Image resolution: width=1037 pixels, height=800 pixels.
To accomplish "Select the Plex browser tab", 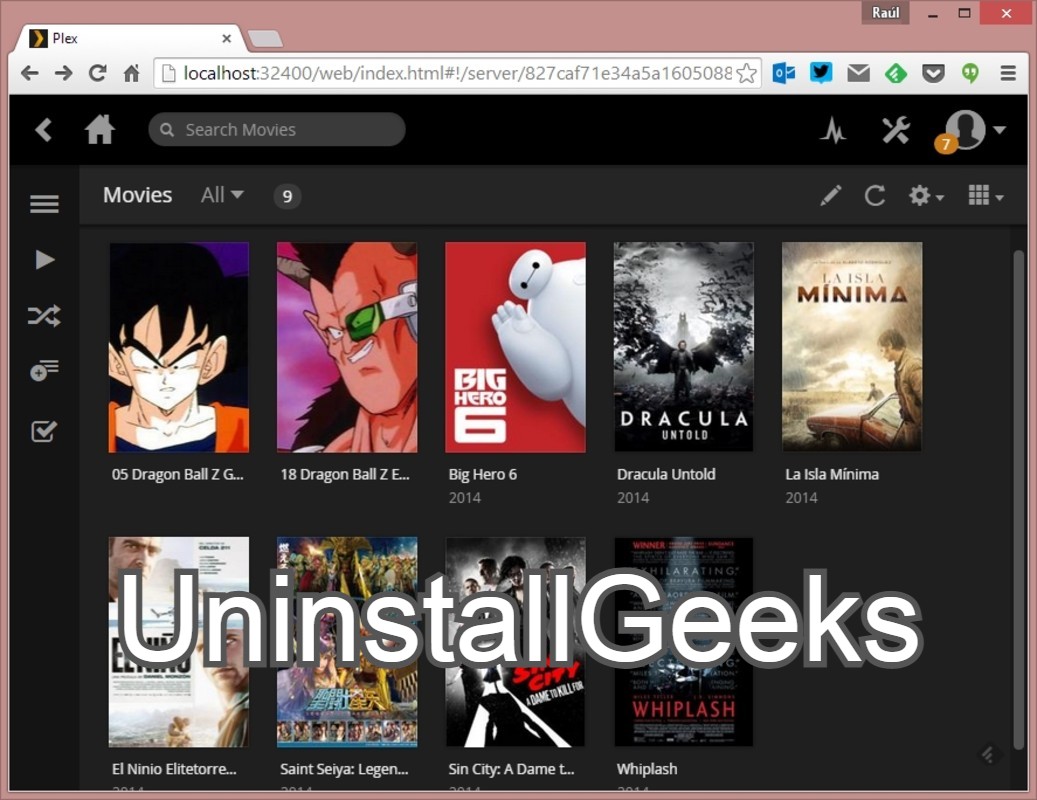I will point(129,38).
